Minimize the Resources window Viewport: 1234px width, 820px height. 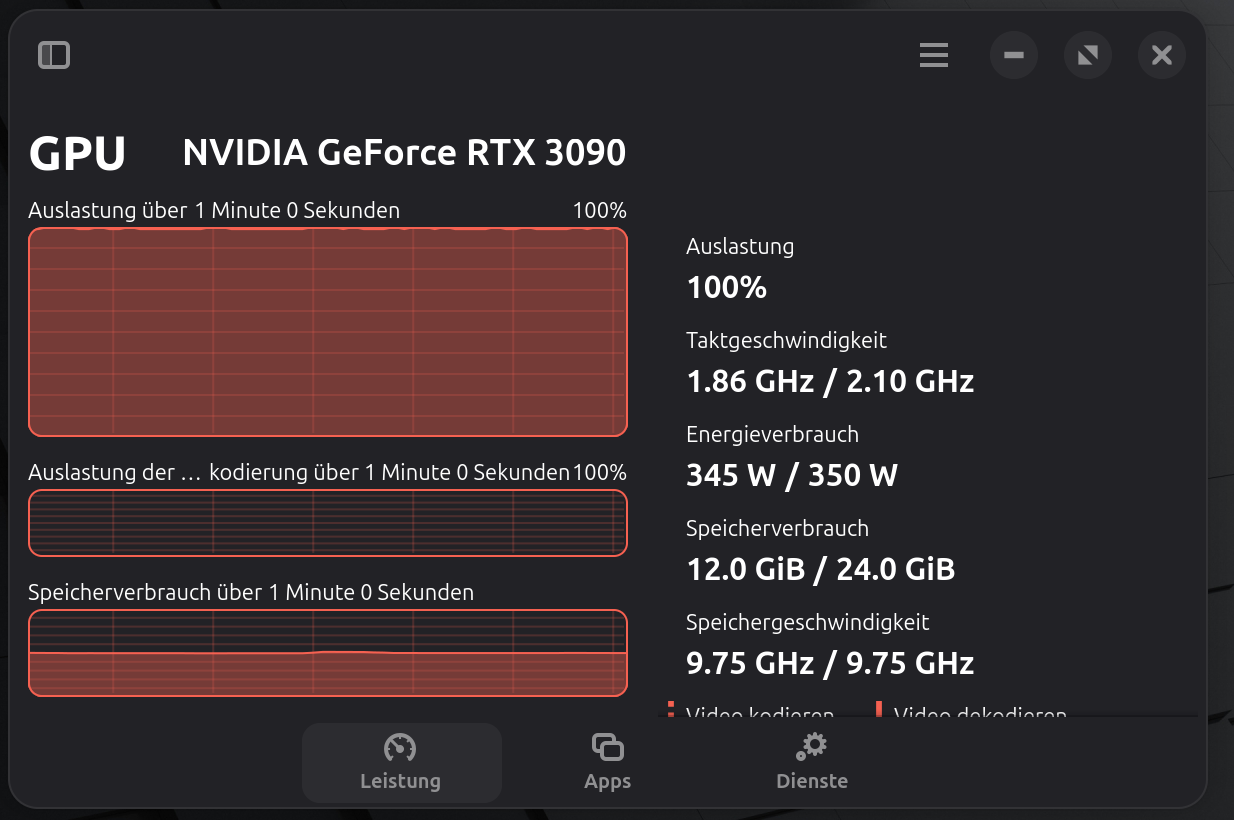(1014, 55)
